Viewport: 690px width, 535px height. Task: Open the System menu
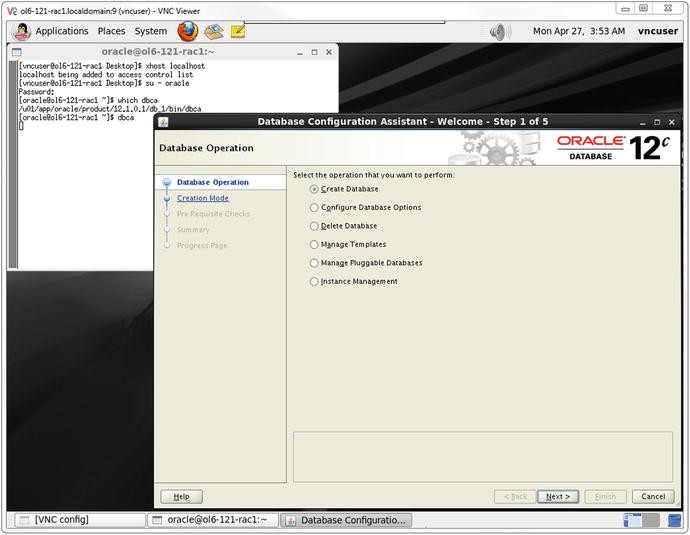point(151,31)
